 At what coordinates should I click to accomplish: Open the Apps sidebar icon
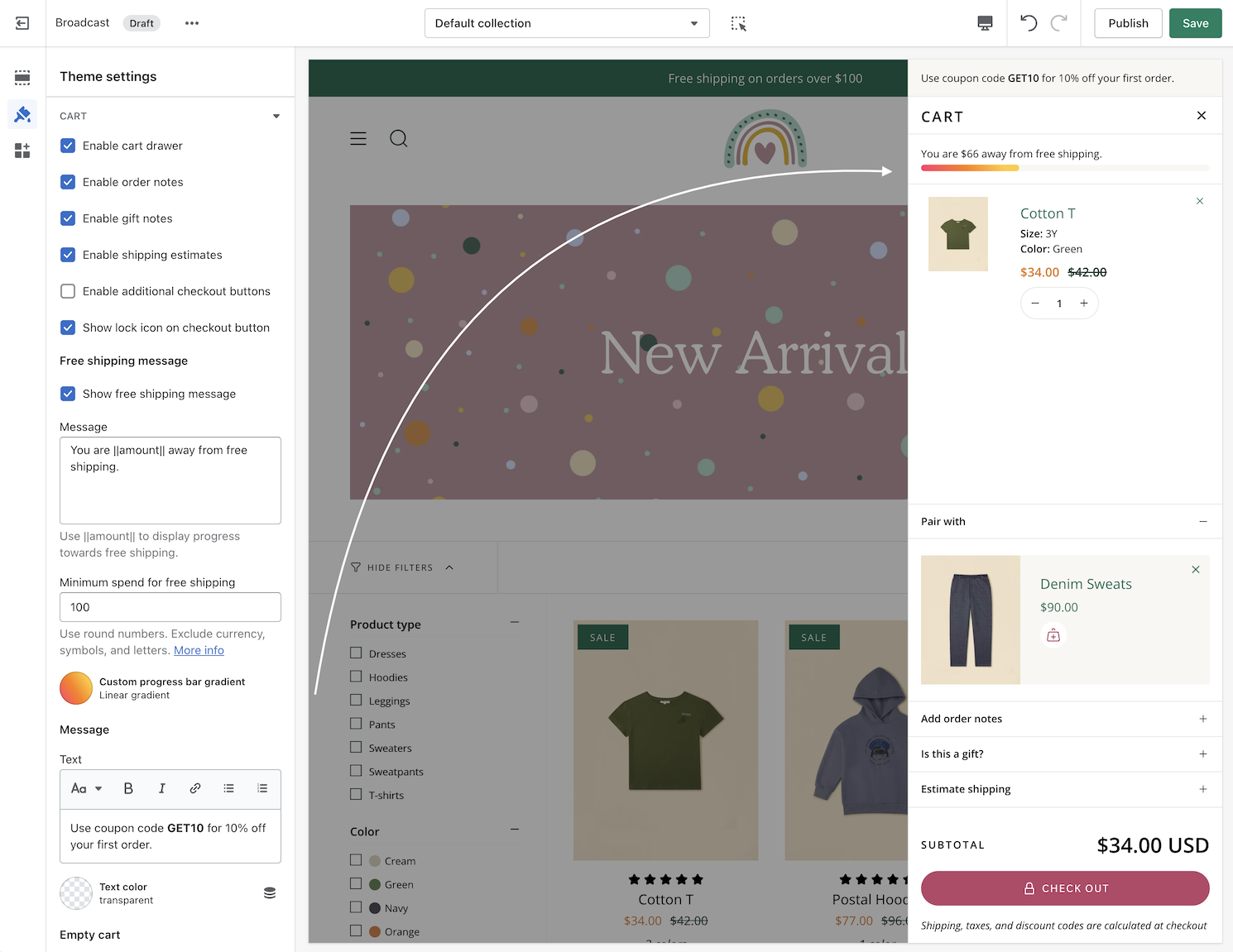(x=22, y=151)
